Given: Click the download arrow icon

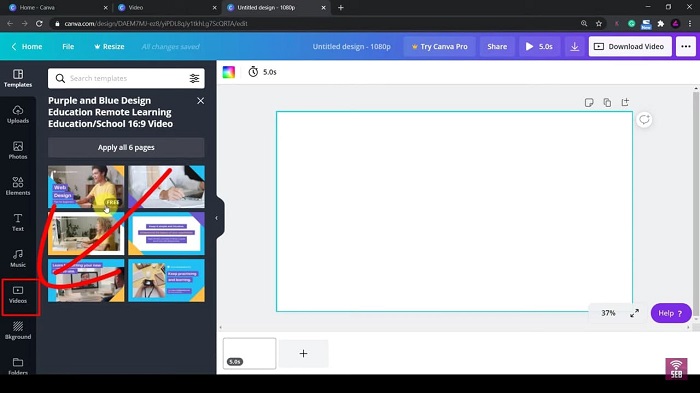Looking at the screenshot, I should 575,46.
